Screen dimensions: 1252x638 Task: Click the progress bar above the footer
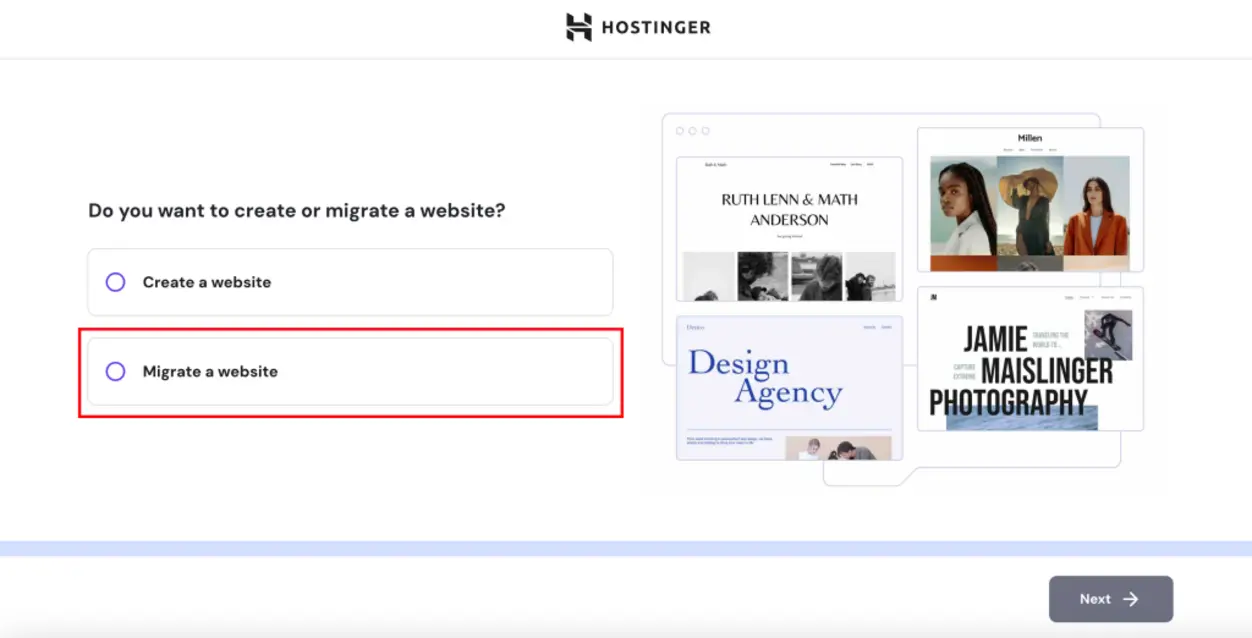point(626,547)
